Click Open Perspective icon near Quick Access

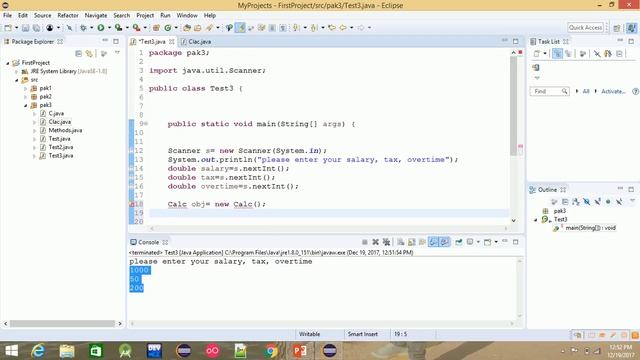pyautogui.click(x=617, y=28)
